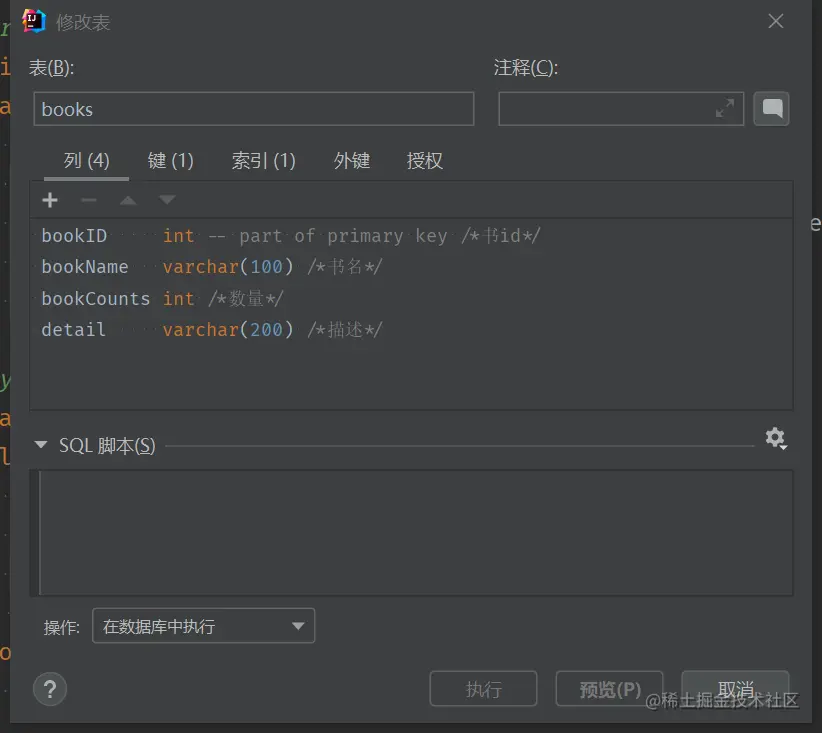Expand the comment field editor
Screen dimensions: 822x733
click(725, 109)
